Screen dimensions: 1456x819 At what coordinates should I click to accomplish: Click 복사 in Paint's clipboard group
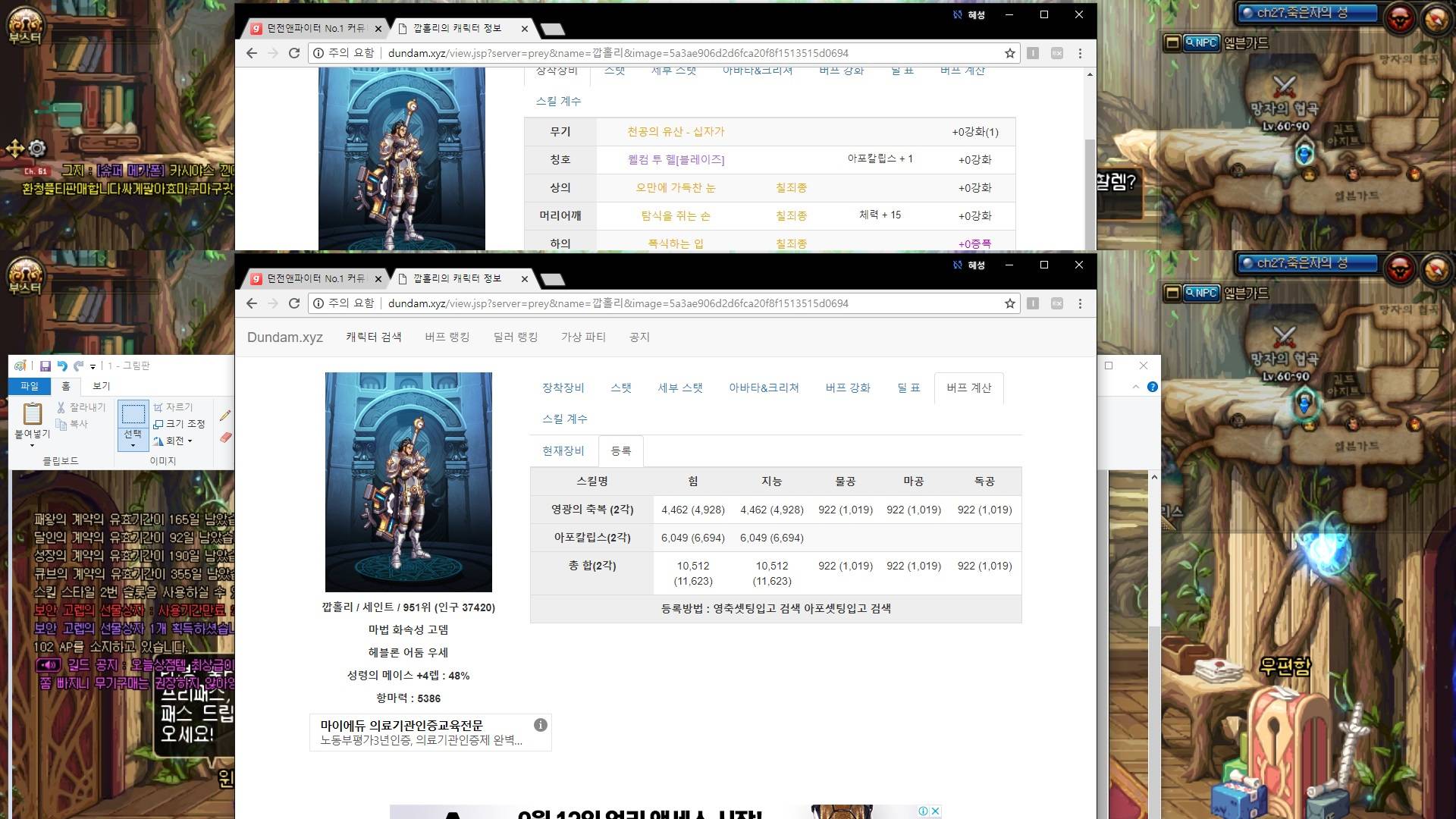(x=73, y=424)
